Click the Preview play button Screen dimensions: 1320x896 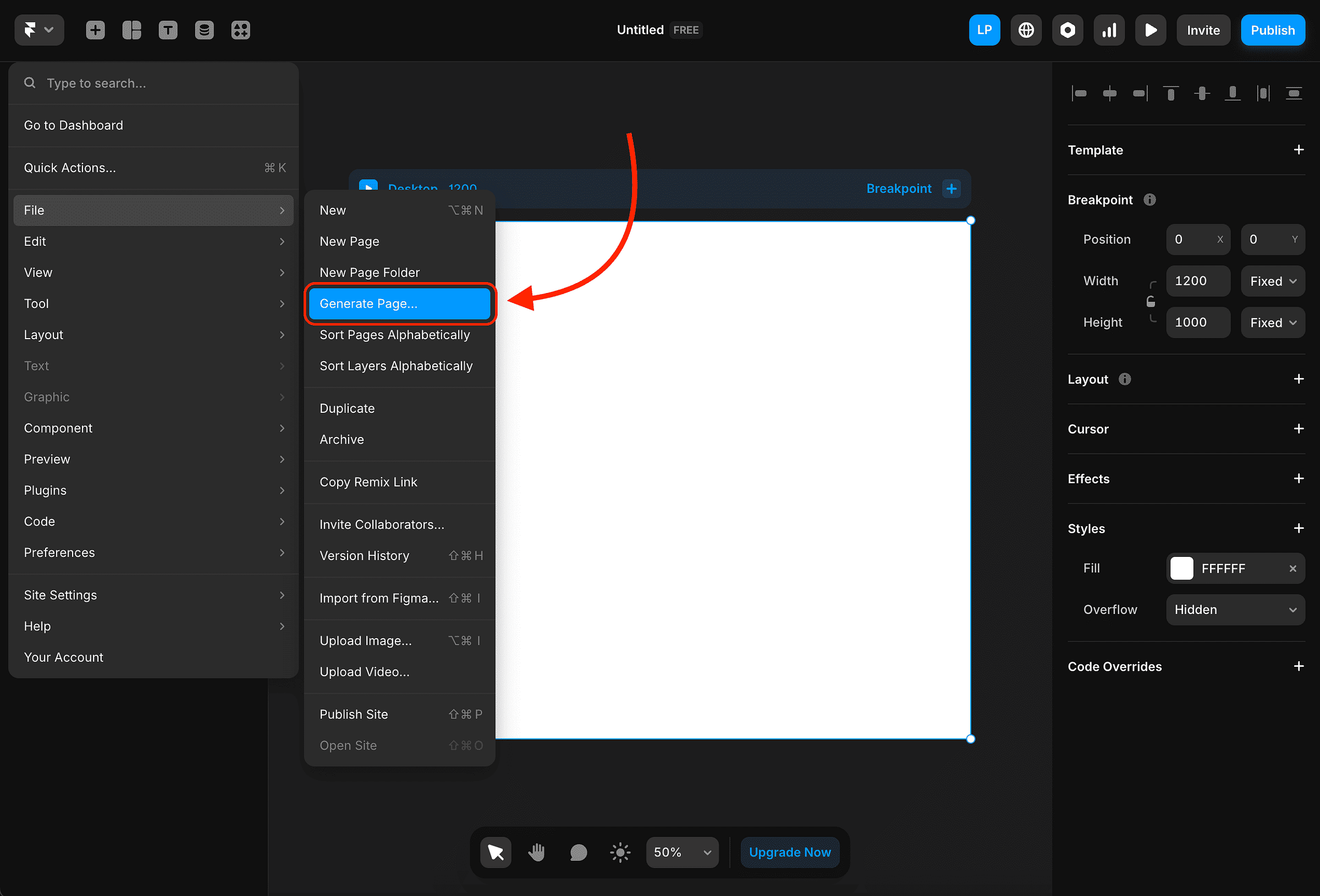pyautogui.click(x=1150, y=30)
